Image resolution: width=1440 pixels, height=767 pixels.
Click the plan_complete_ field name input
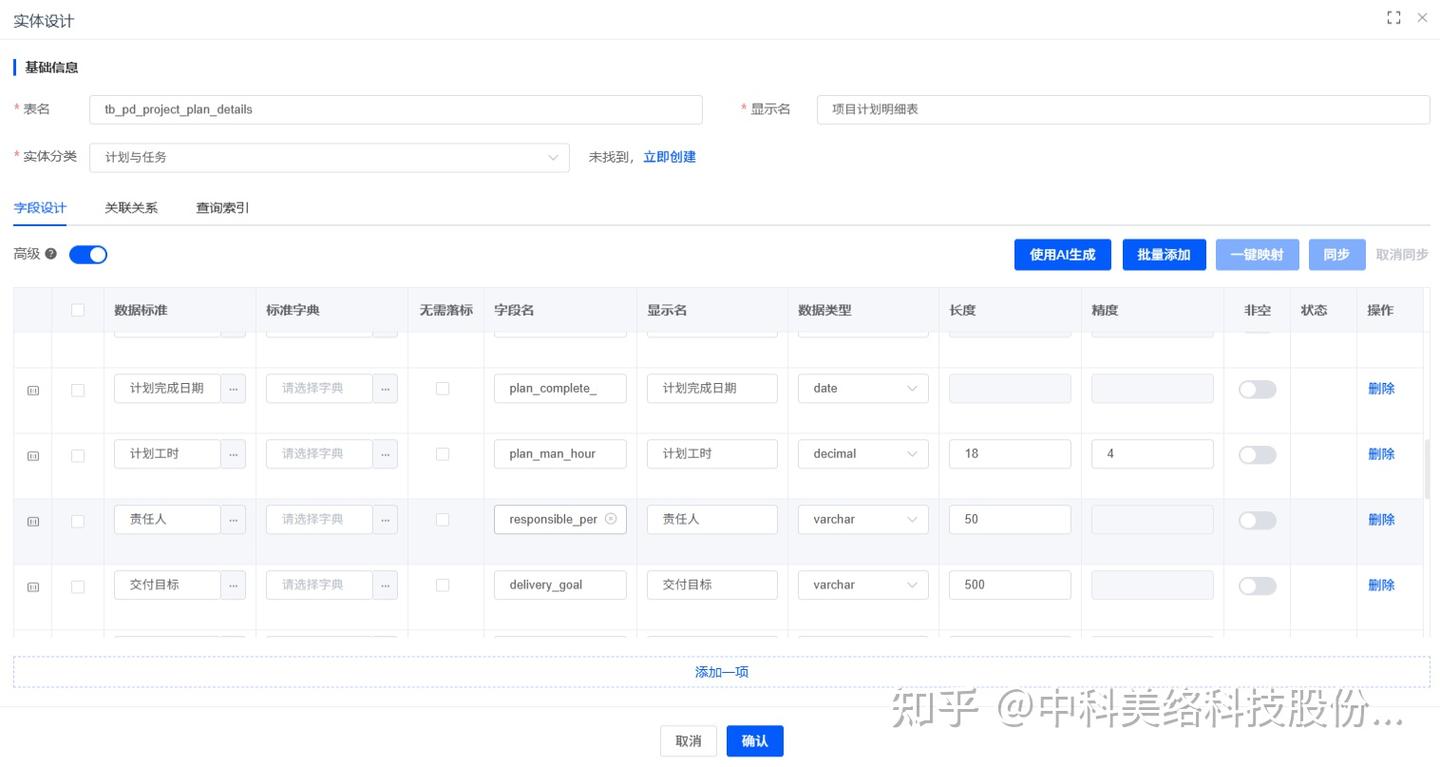pyautogui.click(x=560, y=388)
